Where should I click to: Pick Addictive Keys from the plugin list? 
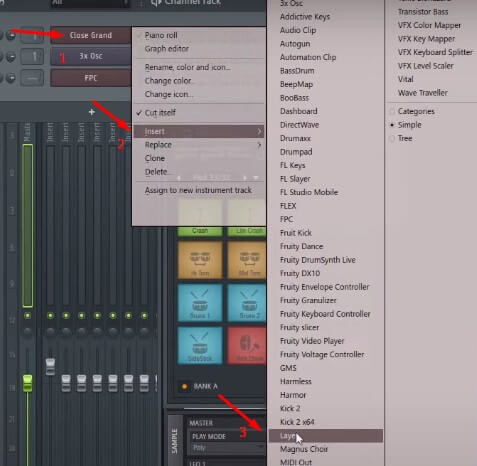tap(305, 17)
